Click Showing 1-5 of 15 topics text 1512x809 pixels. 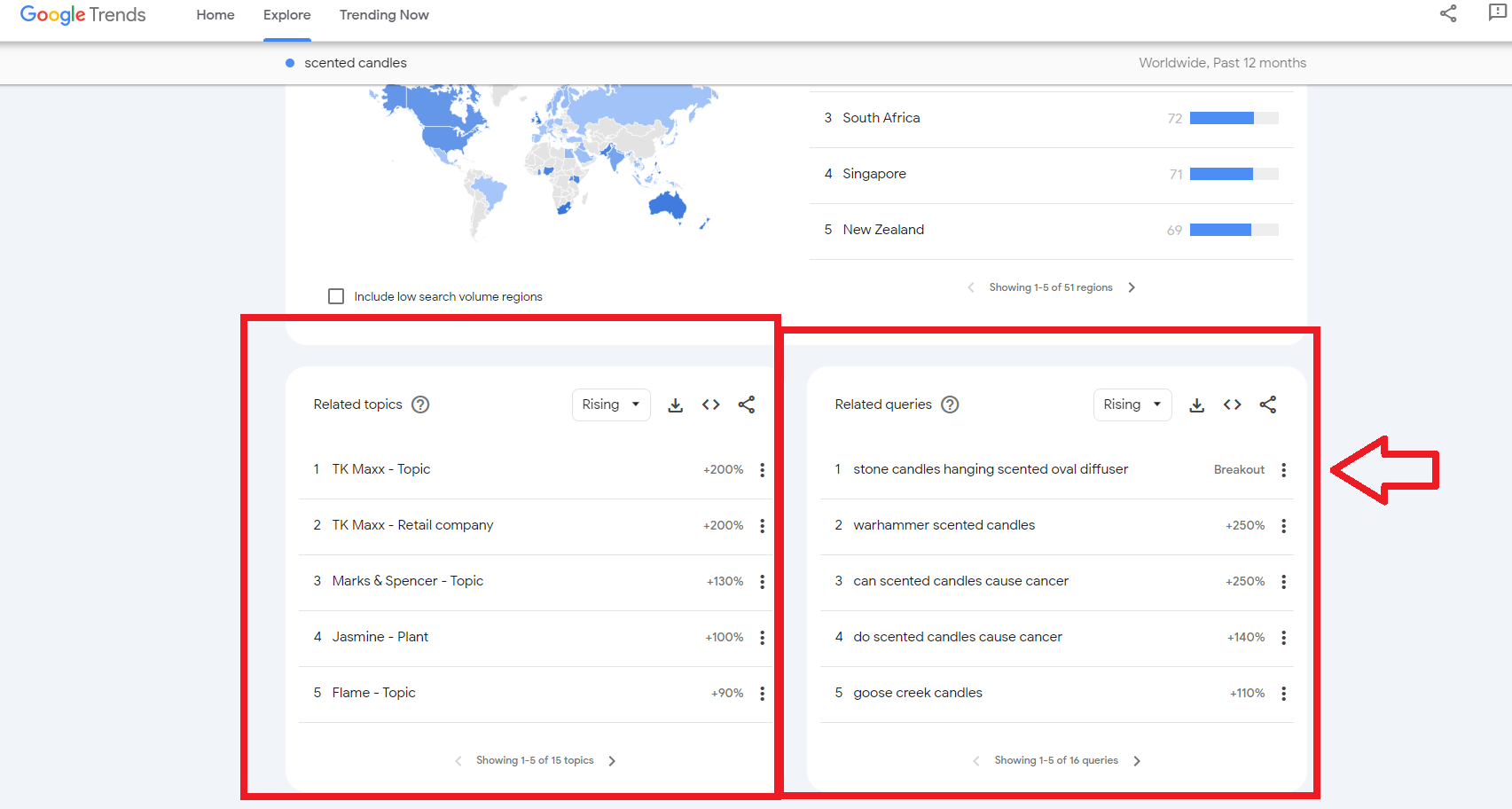(535, 760)
